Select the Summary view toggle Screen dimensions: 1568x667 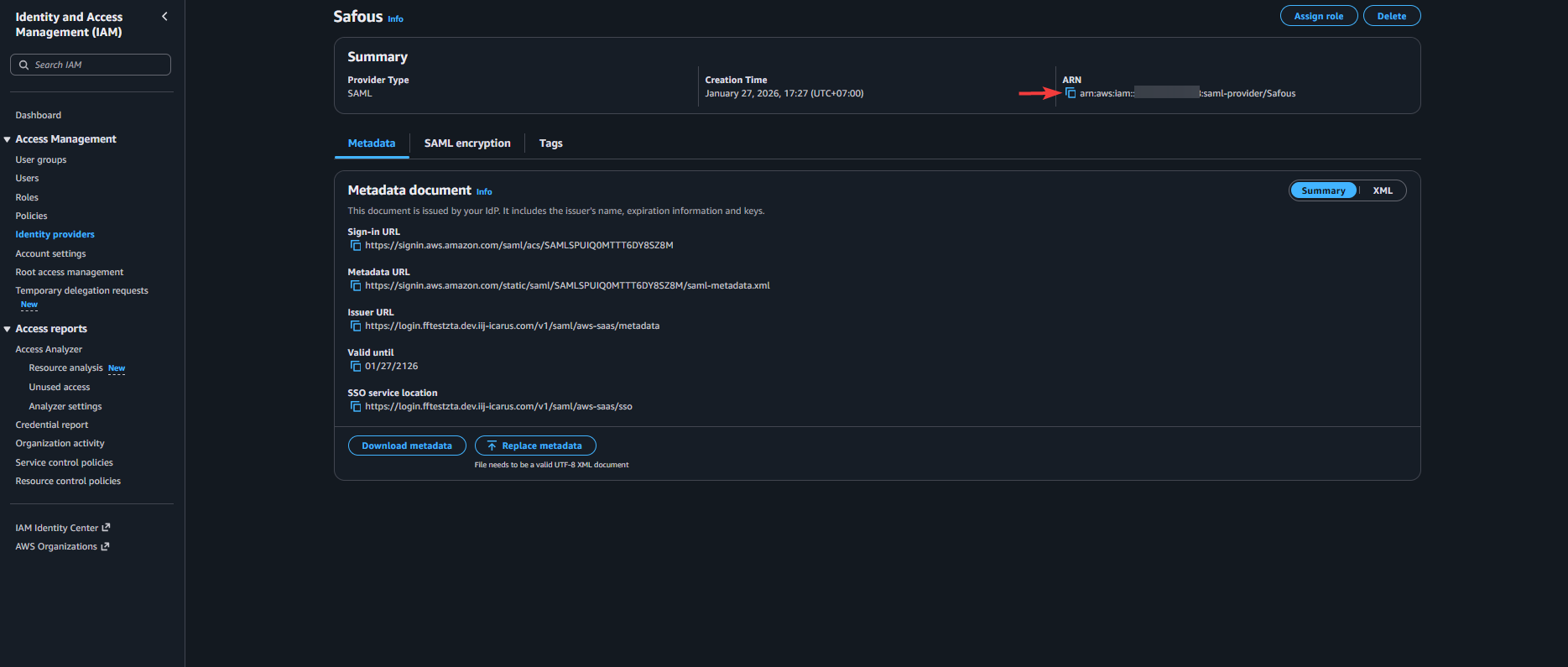click(x=1323, y=190)
